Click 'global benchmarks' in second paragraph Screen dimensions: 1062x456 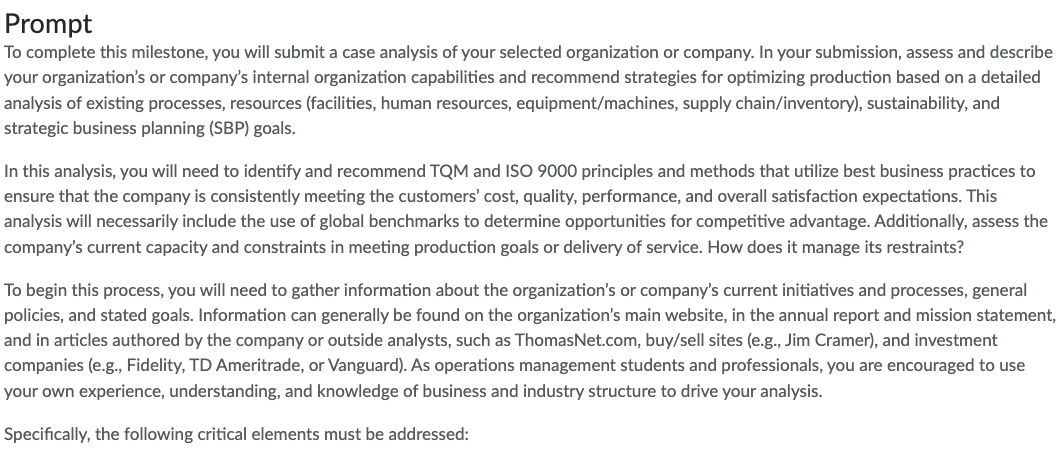398,222
